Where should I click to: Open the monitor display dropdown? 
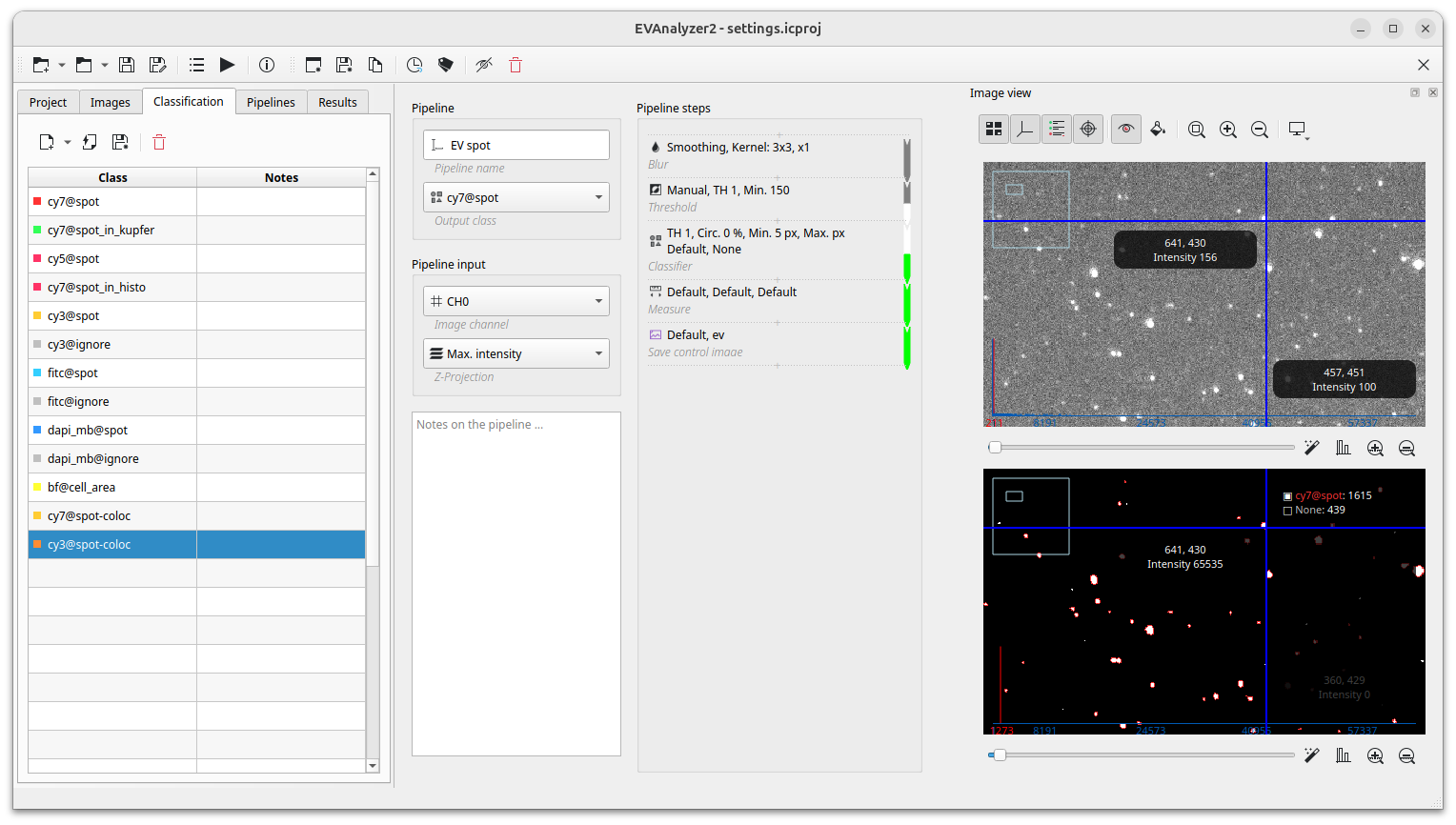1299,130
